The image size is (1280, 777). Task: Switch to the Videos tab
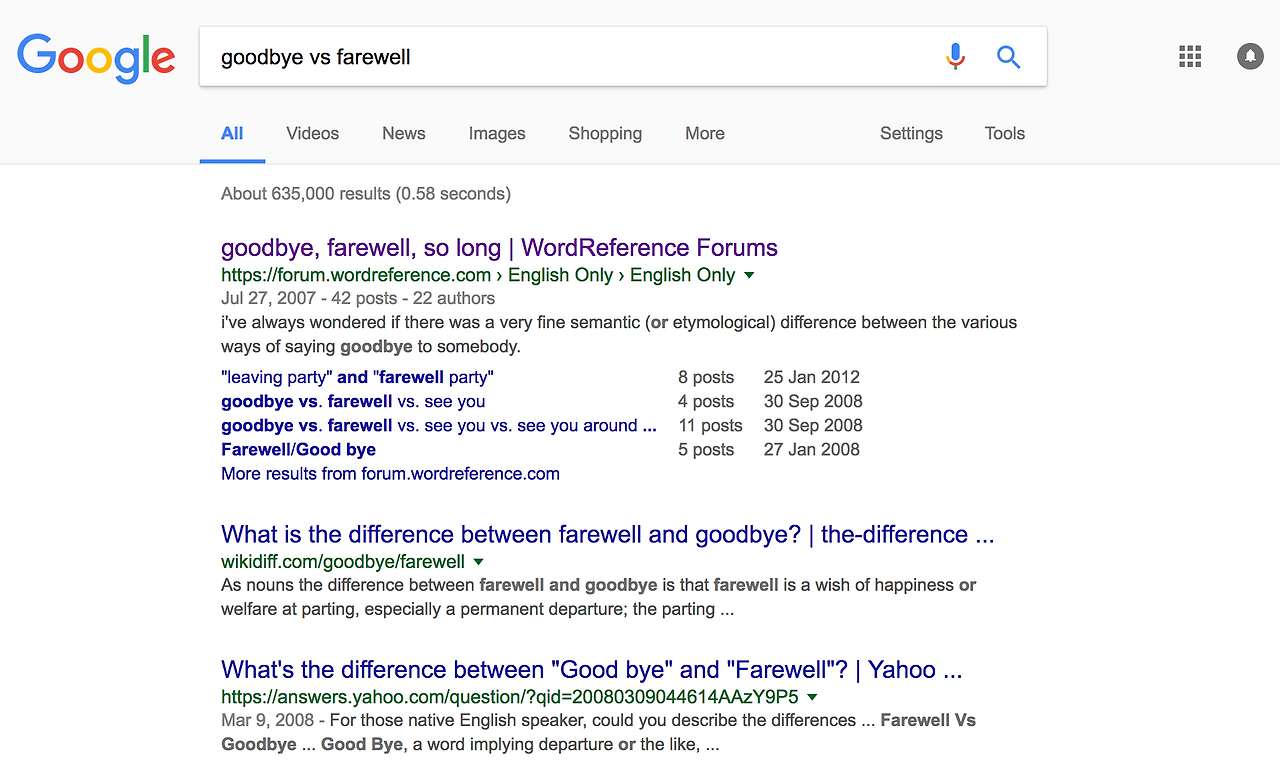point(313,133)
